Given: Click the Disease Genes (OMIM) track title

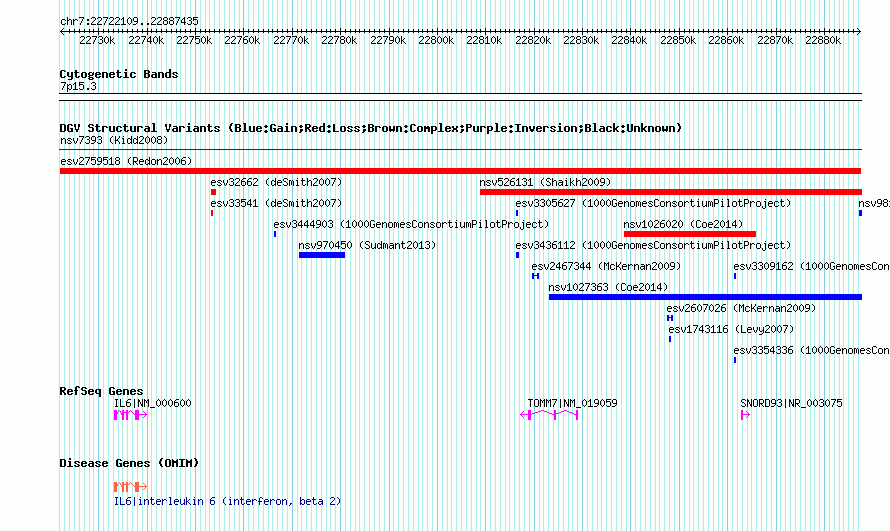Looking at the screenshot, I should 129,463.
